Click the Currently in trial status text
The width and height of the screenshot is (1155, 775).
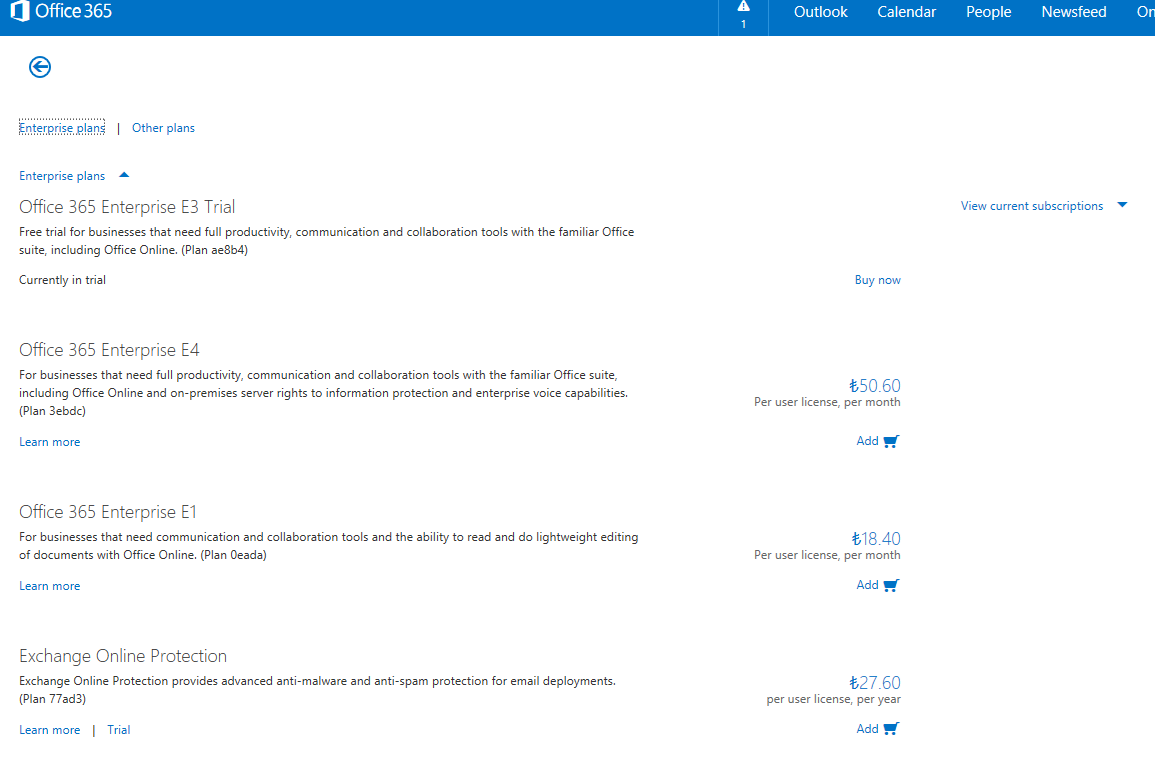tap(63, 280)
